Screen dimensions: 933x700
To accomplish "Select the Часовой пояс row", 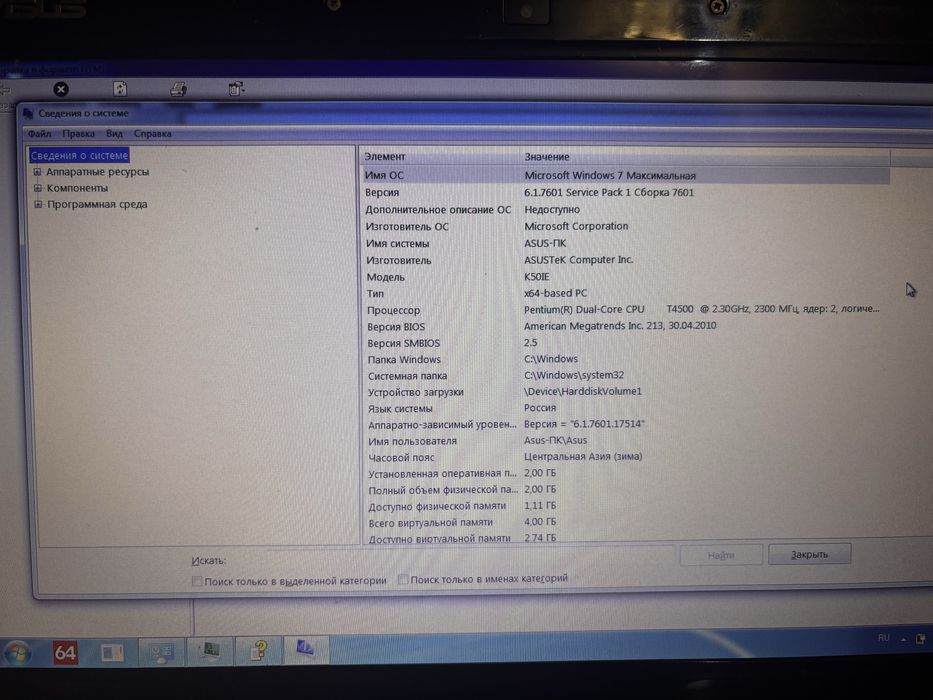I will click(625, 457).
